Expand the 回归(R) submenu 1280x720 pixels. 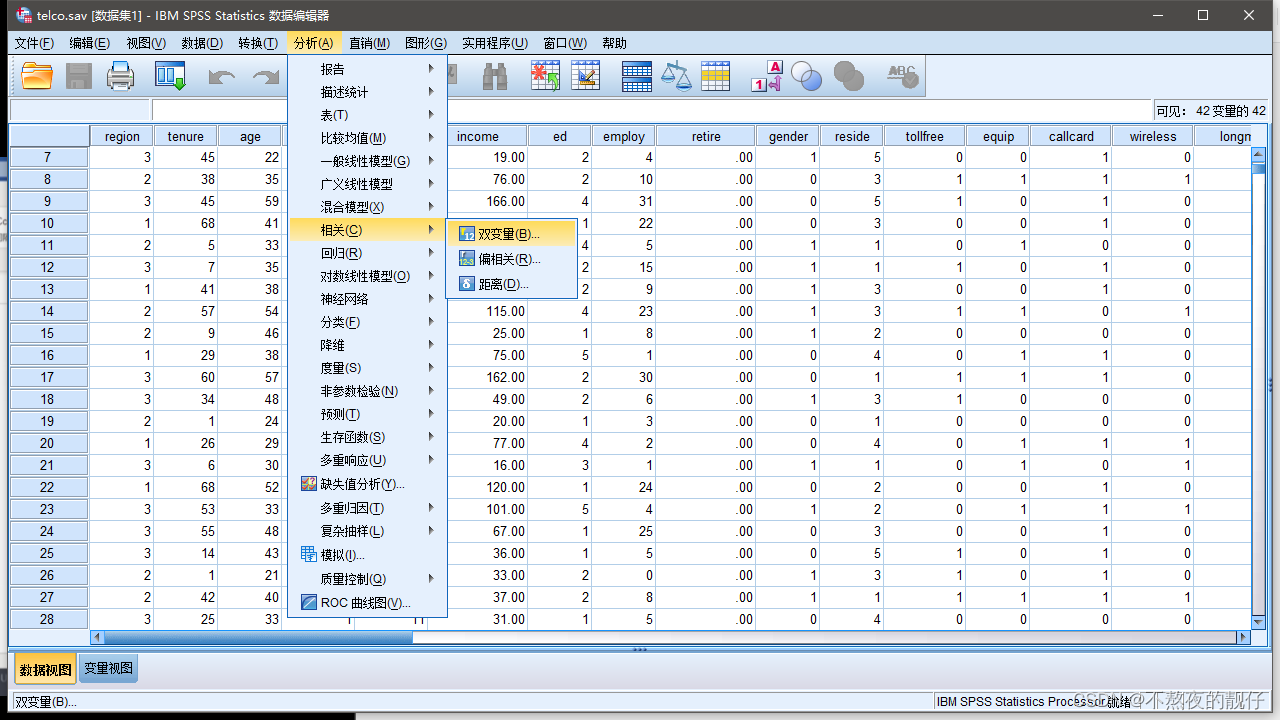click(367, 253)
